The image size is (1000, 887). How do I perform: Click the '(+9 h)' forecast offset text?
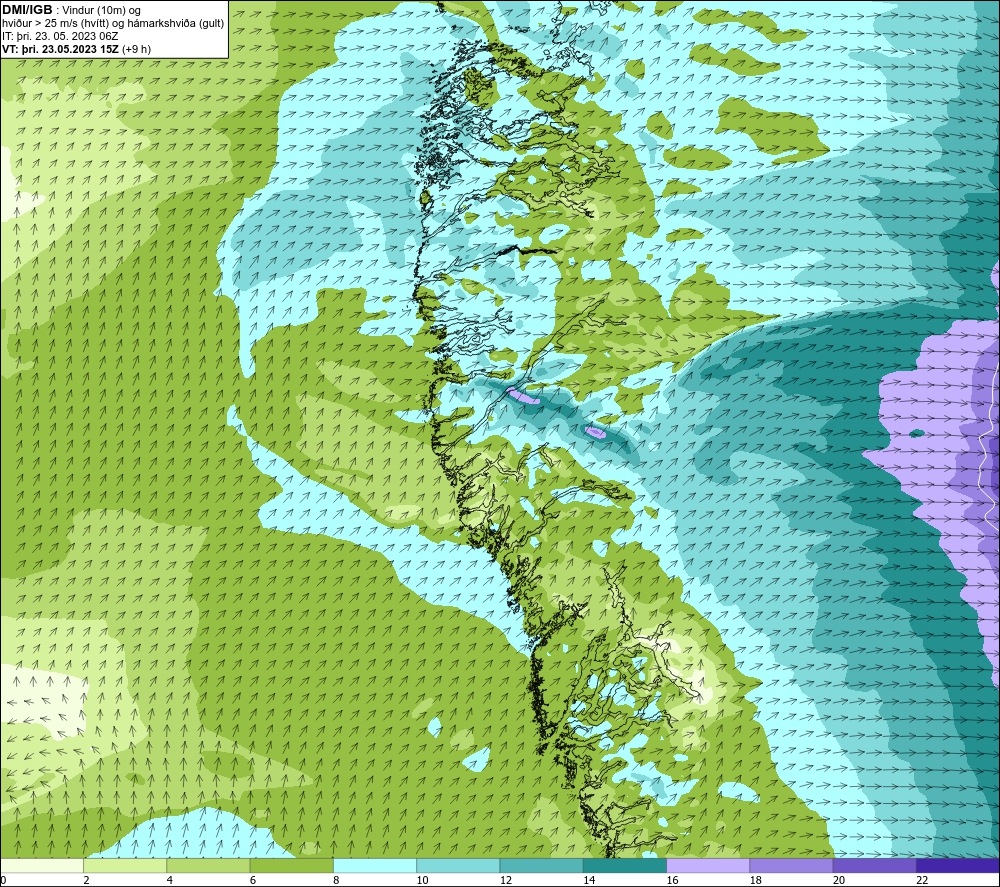click(x=136, y=49)
